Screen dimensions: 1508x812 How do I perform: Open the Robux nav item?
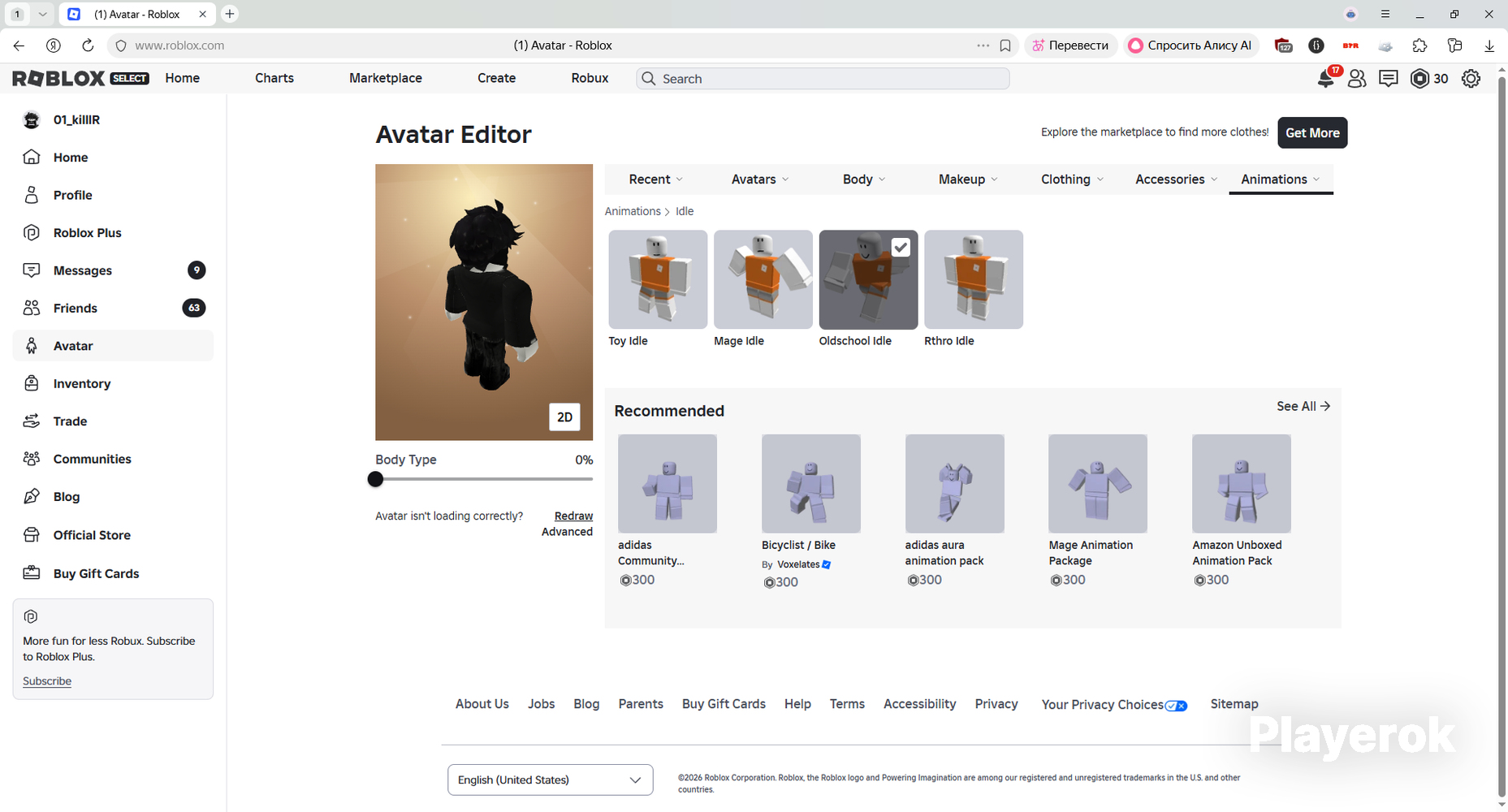pyautogui.click(x=590, y=78)
